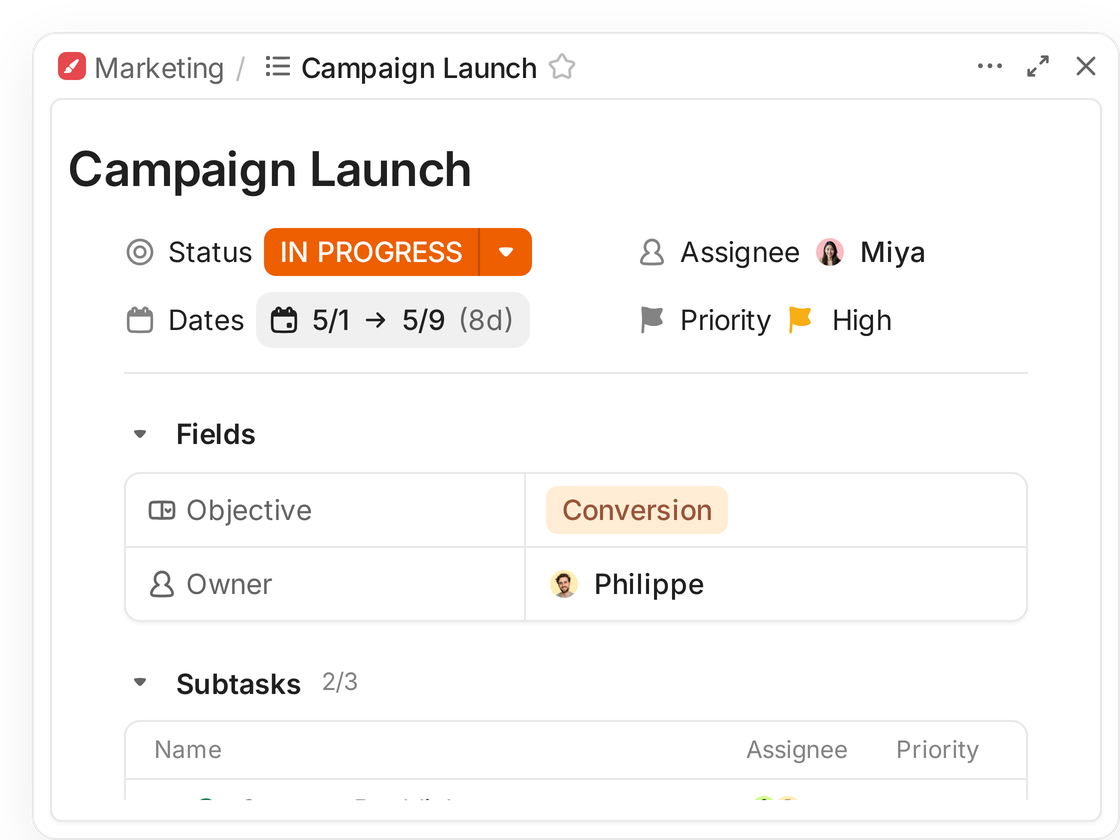This screenshot has height=840, width=1120.
Task: Click the Owner field person icon
Action: (x=161, y=584)
